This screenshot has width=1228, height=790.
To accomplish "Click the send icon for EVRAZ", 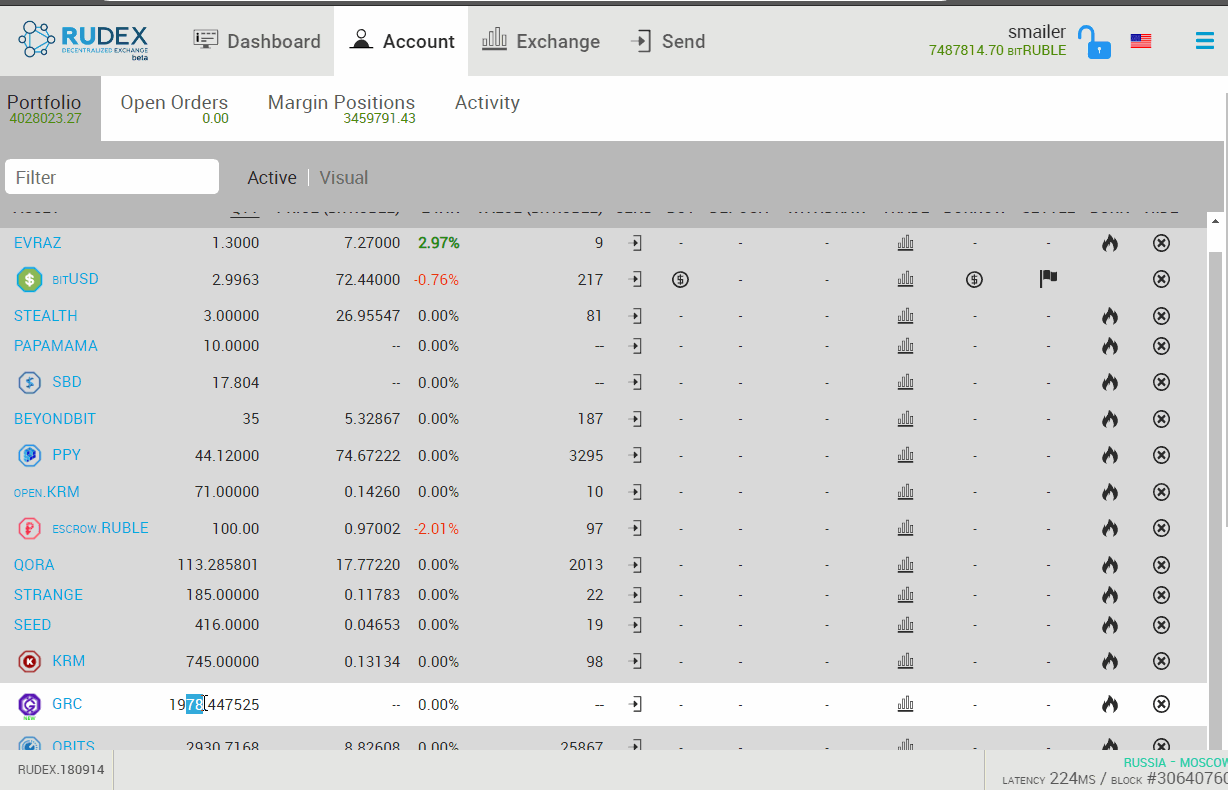I will click(x=635, y=243).
